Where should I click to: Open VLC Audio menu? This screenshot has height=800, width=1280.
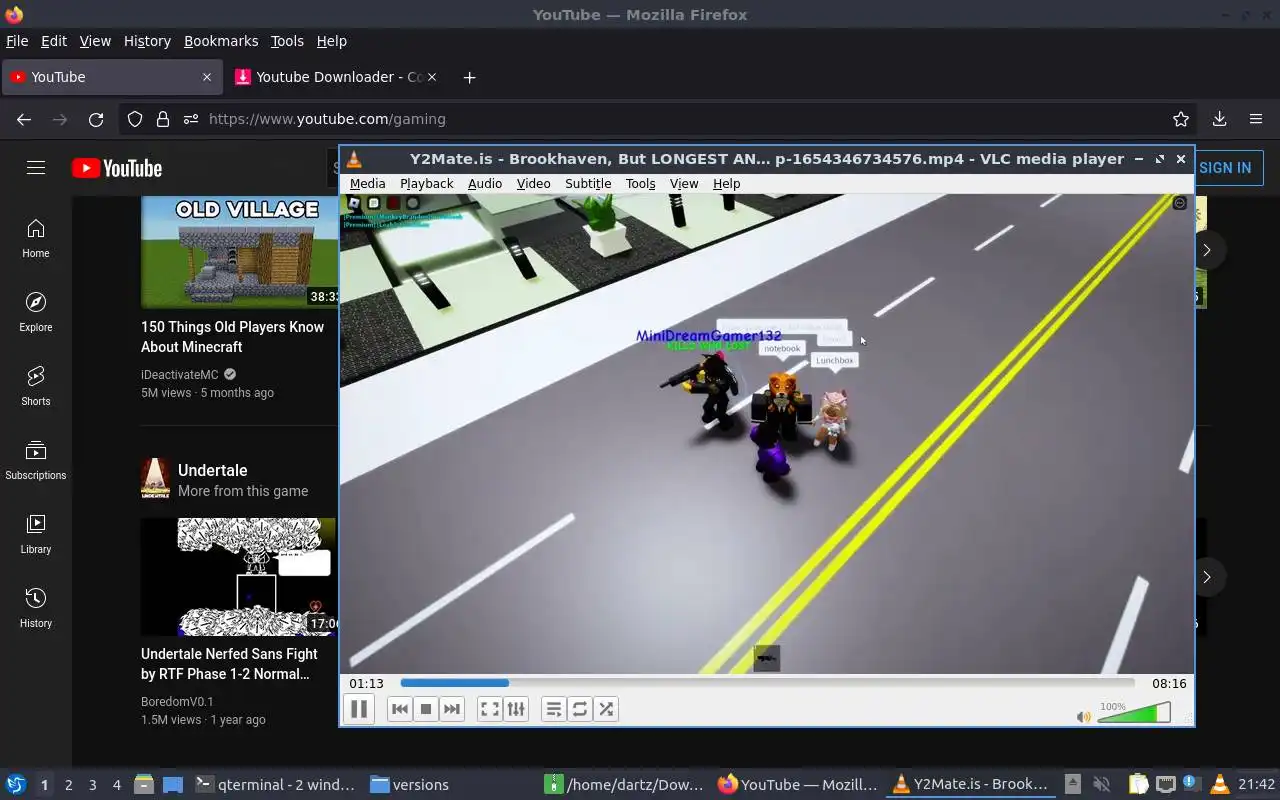pyautogui.click(x=485, y=183)
